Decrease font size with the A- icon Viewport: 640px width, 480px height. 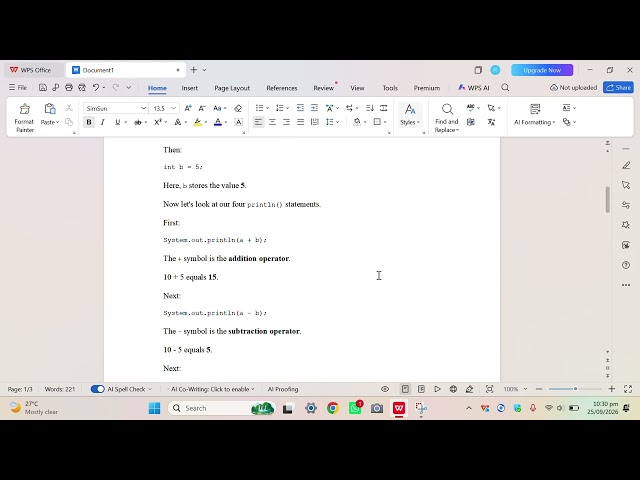tap(202, 108)
